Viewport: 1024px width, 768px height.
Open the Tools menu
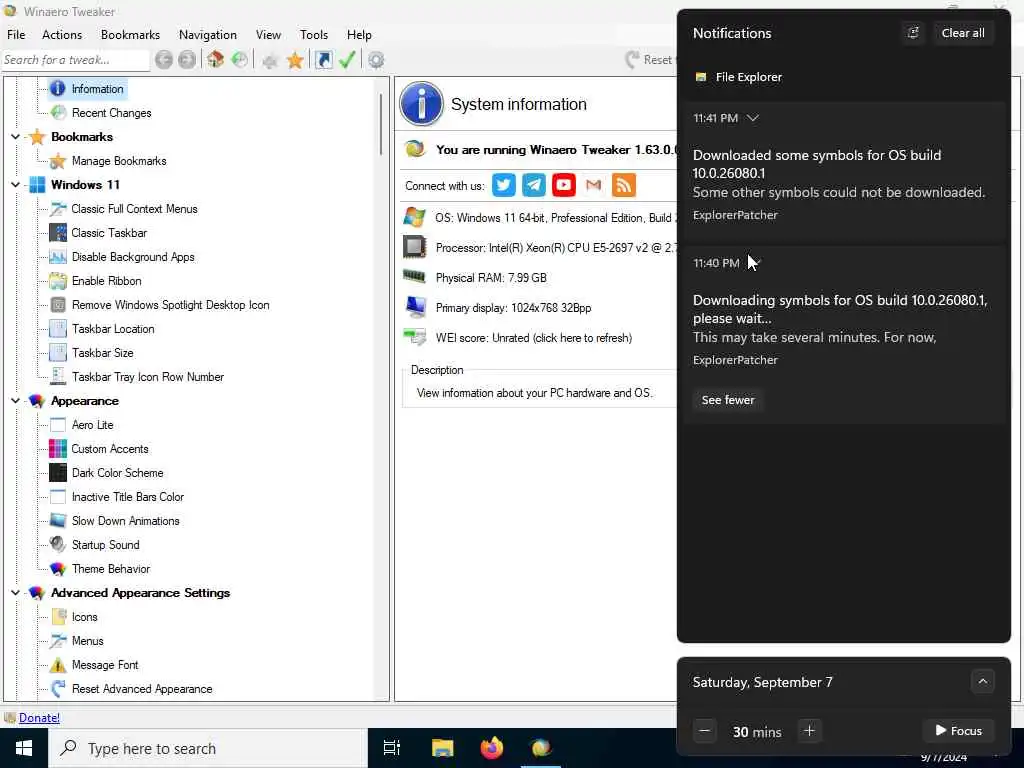click(x=313, y=35)
